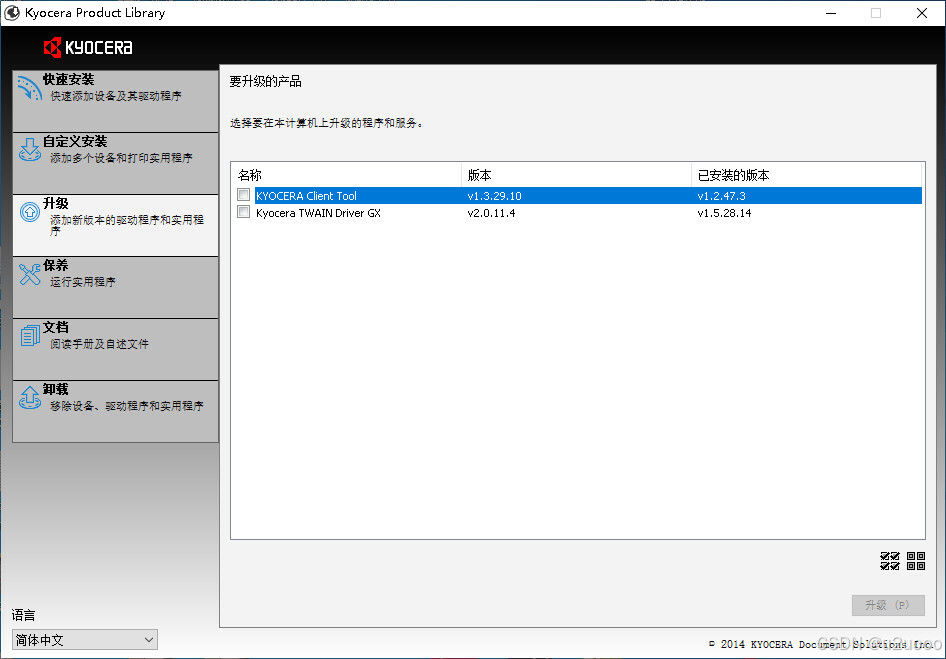Image resolution: width=946 pixels, height=659 pixels.
Task: Click the Kyocera Product Library title bar icon
Action: tap(11, 13)
